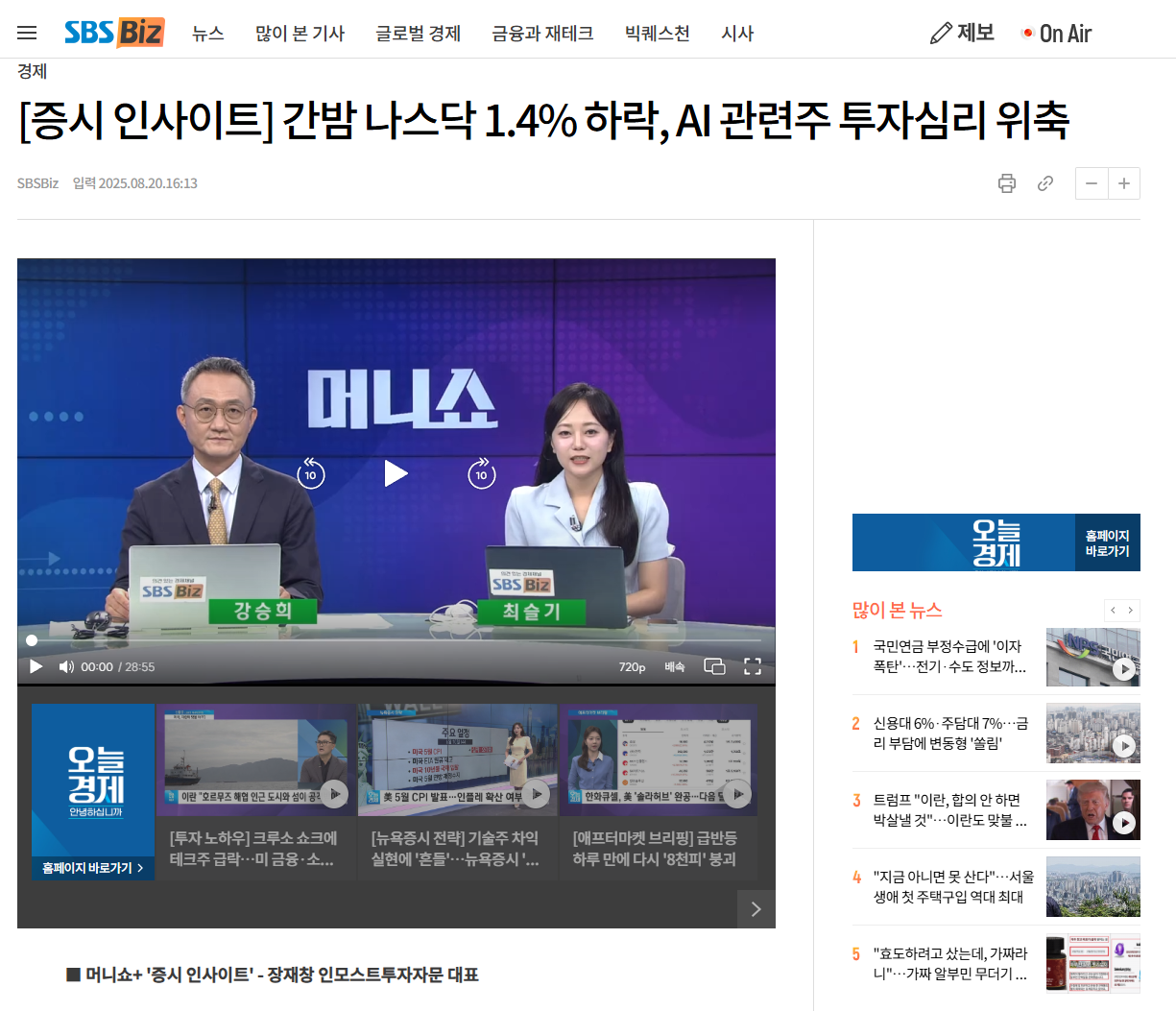The image size is (1176, 1011).
Task: Open news item 국민연금 부정수급에 이자 폭탄
Action: (948, 657)
